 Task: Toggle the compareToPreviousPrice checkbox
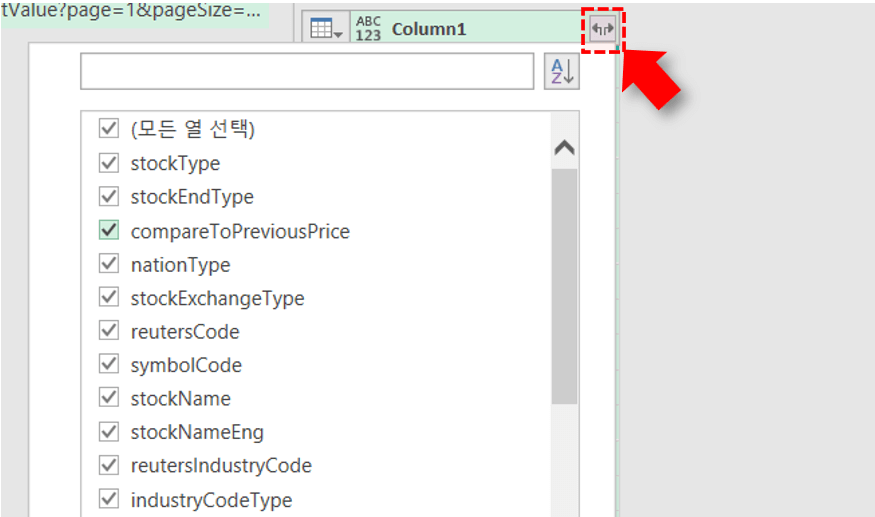109,231
